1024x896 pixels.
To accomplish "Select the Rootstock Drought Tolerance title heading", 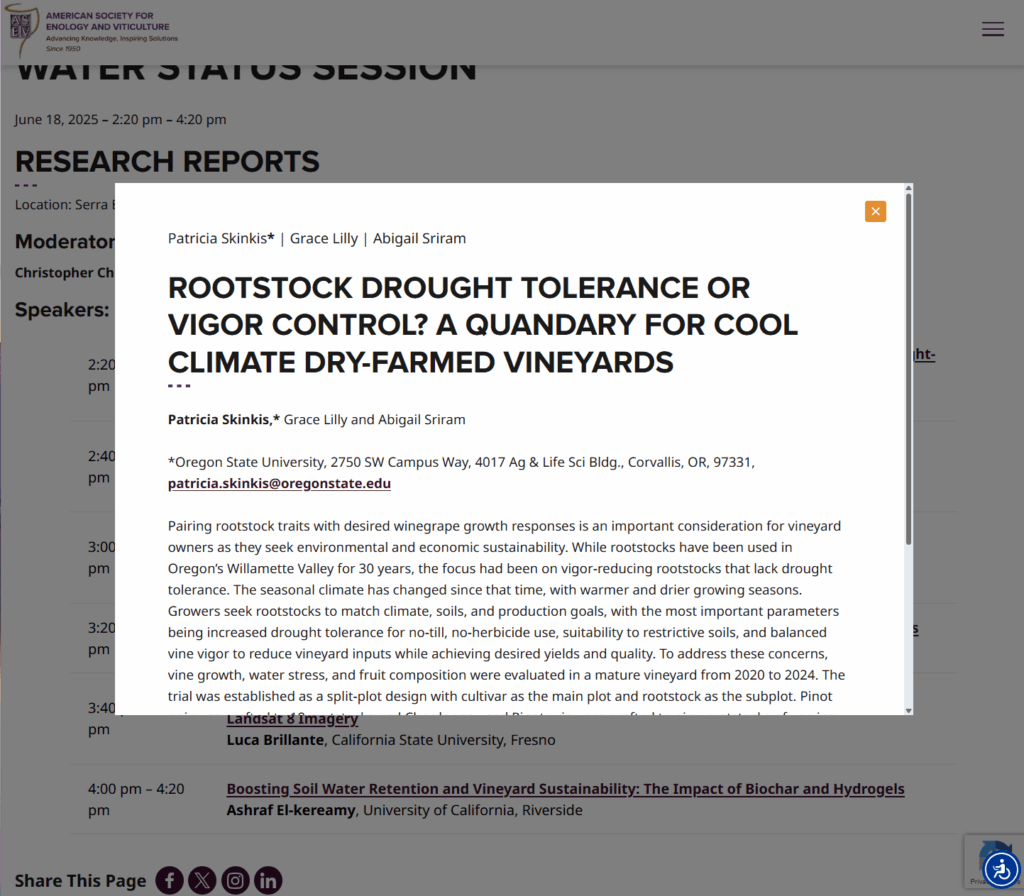I will (483, 325).
